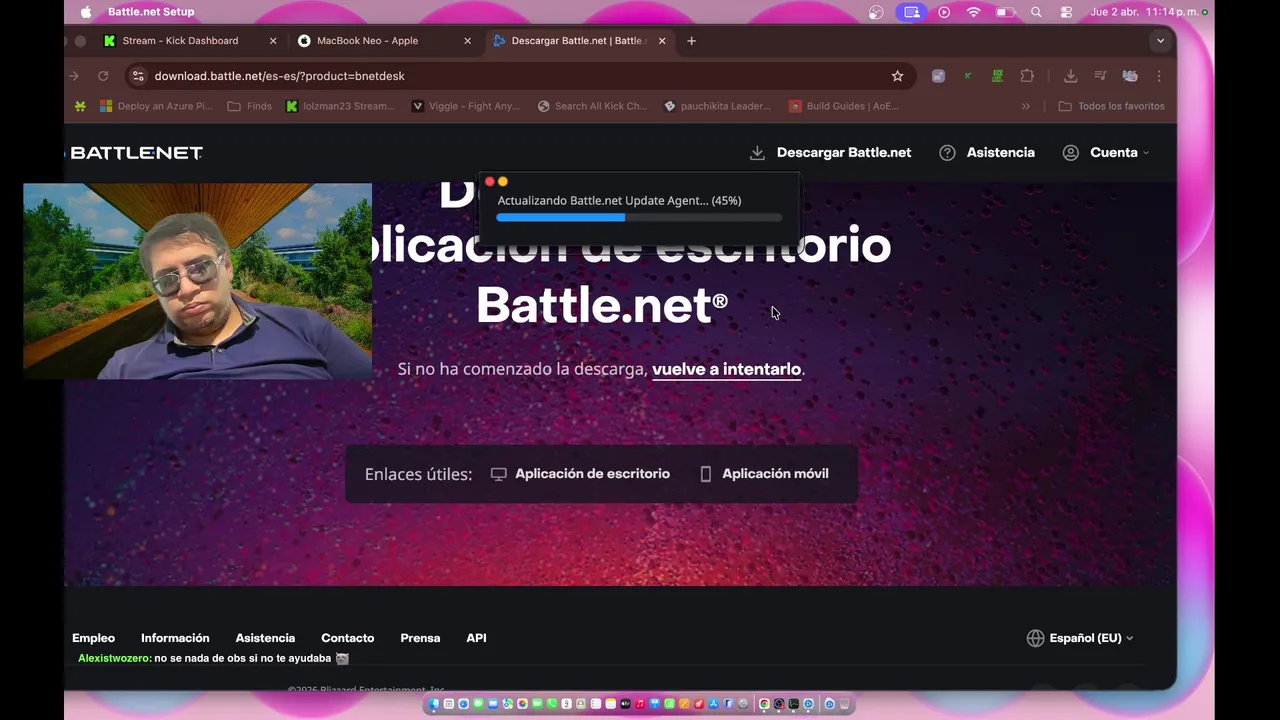
Task: Open the Deploy an Azure Pi... bookmark
Action: pyautogui.click(x=156, y=106)
